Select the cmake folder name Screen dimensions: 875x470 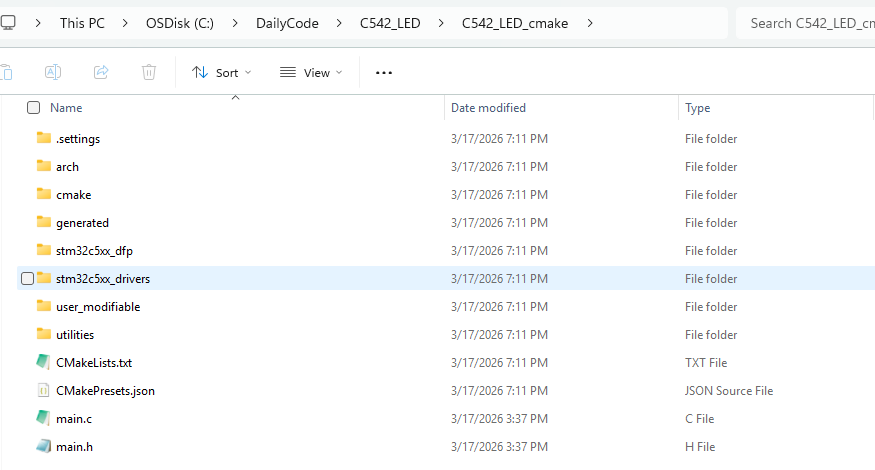click(x=74, y=195)
